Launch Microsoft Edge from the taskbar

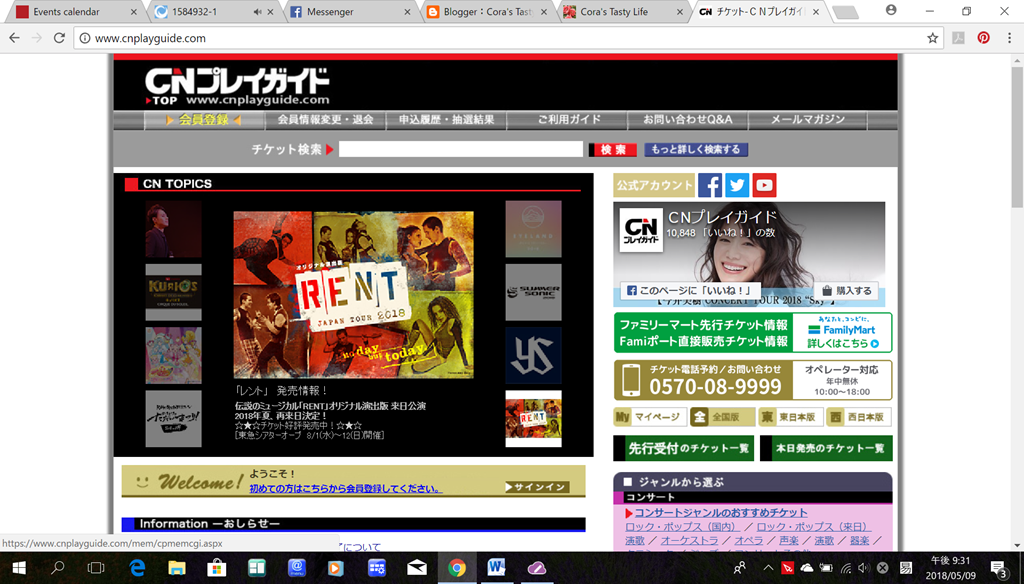[x=137, y=568]
